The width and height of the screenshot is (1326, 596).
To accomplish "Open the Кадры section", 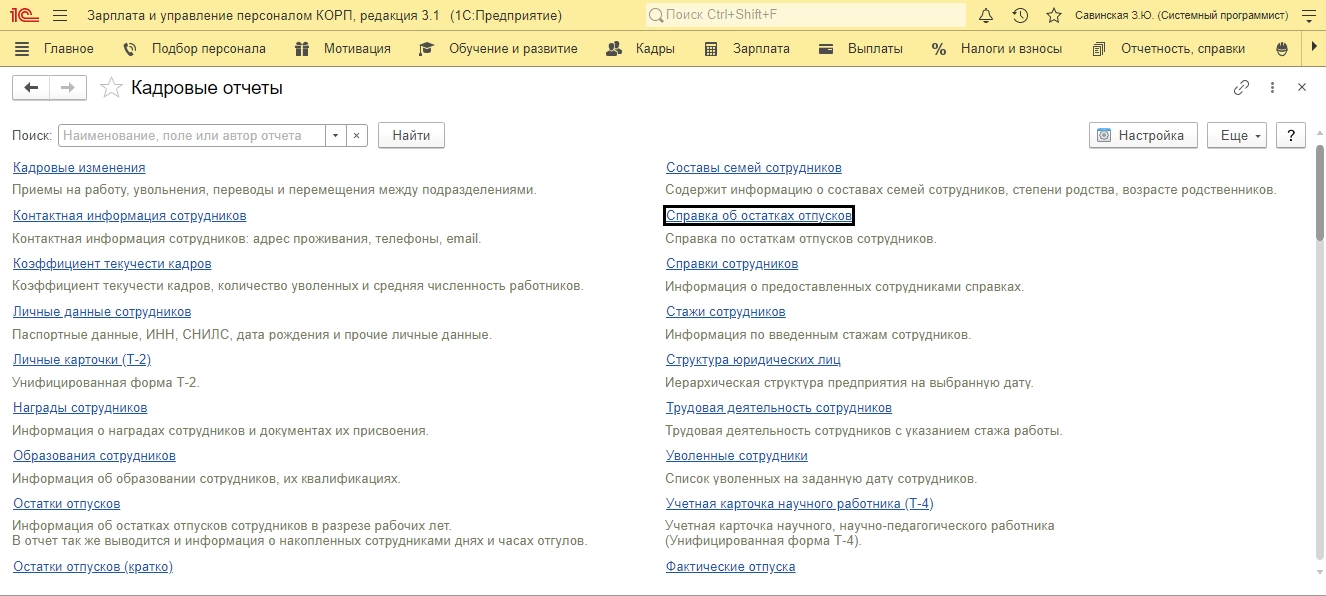I will pos(641,48).
